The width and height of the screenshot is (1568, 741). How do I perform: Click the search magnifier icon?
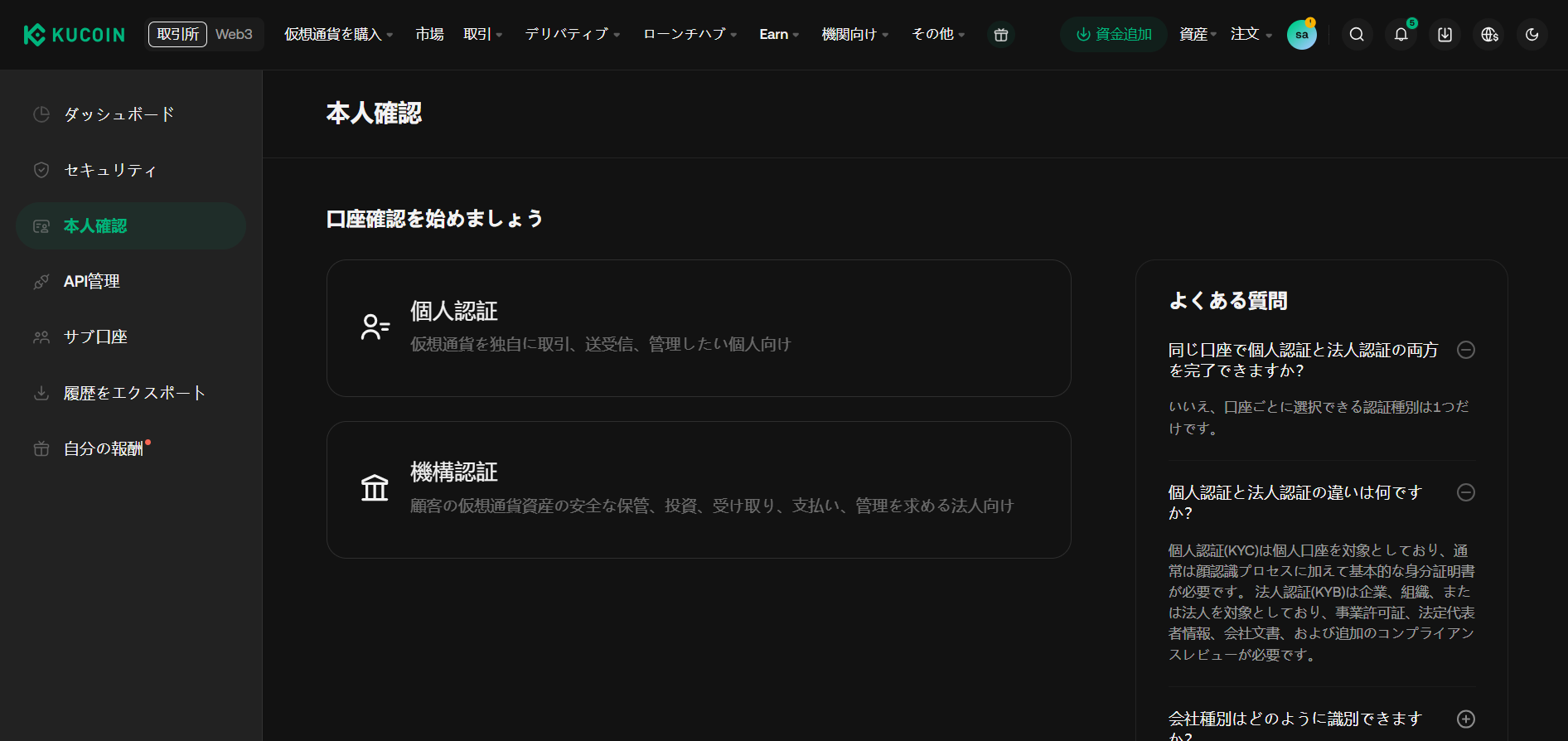click(1357, 35)
